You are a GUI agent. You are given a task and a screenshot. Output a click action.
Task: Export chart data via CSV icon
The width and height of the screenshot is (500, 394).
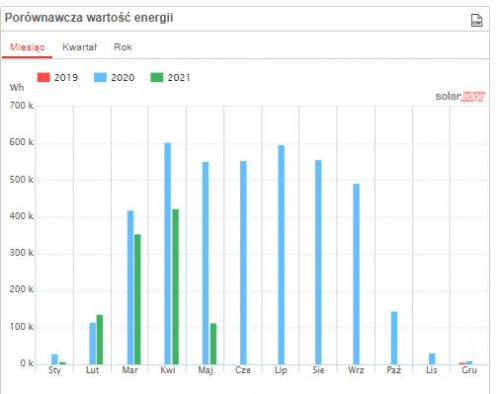point(476,20)
